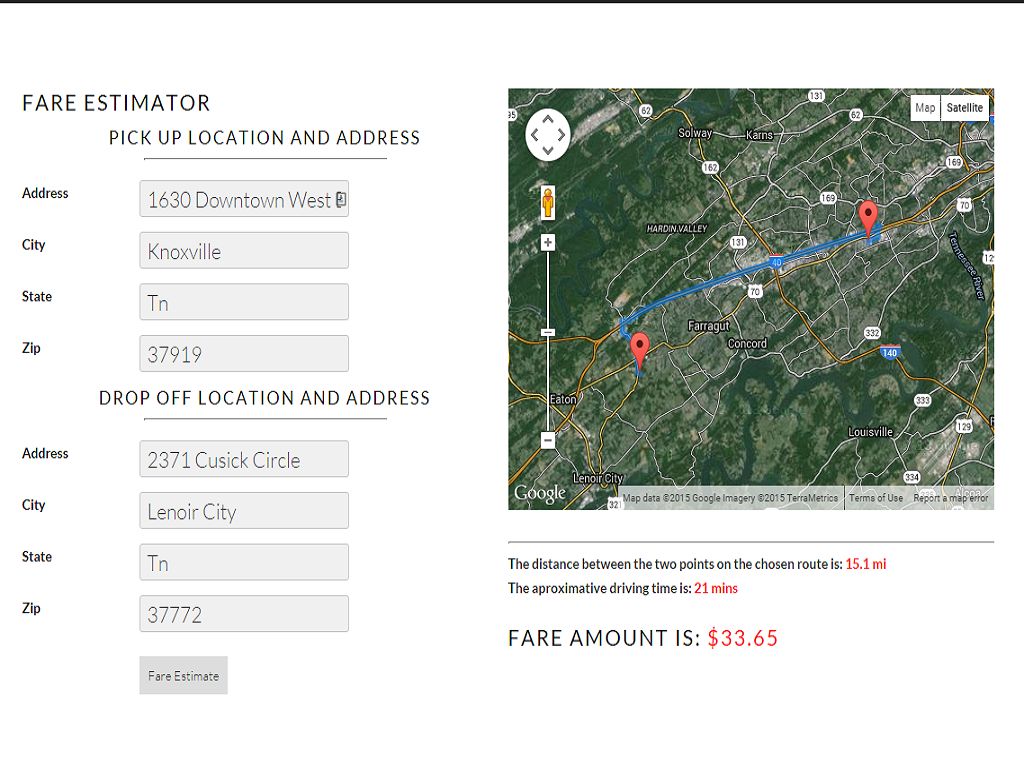This screenshot has height=768, width=1024.
Task: Click the Interstate 40 shield on the route
Action: click(776, 262)
